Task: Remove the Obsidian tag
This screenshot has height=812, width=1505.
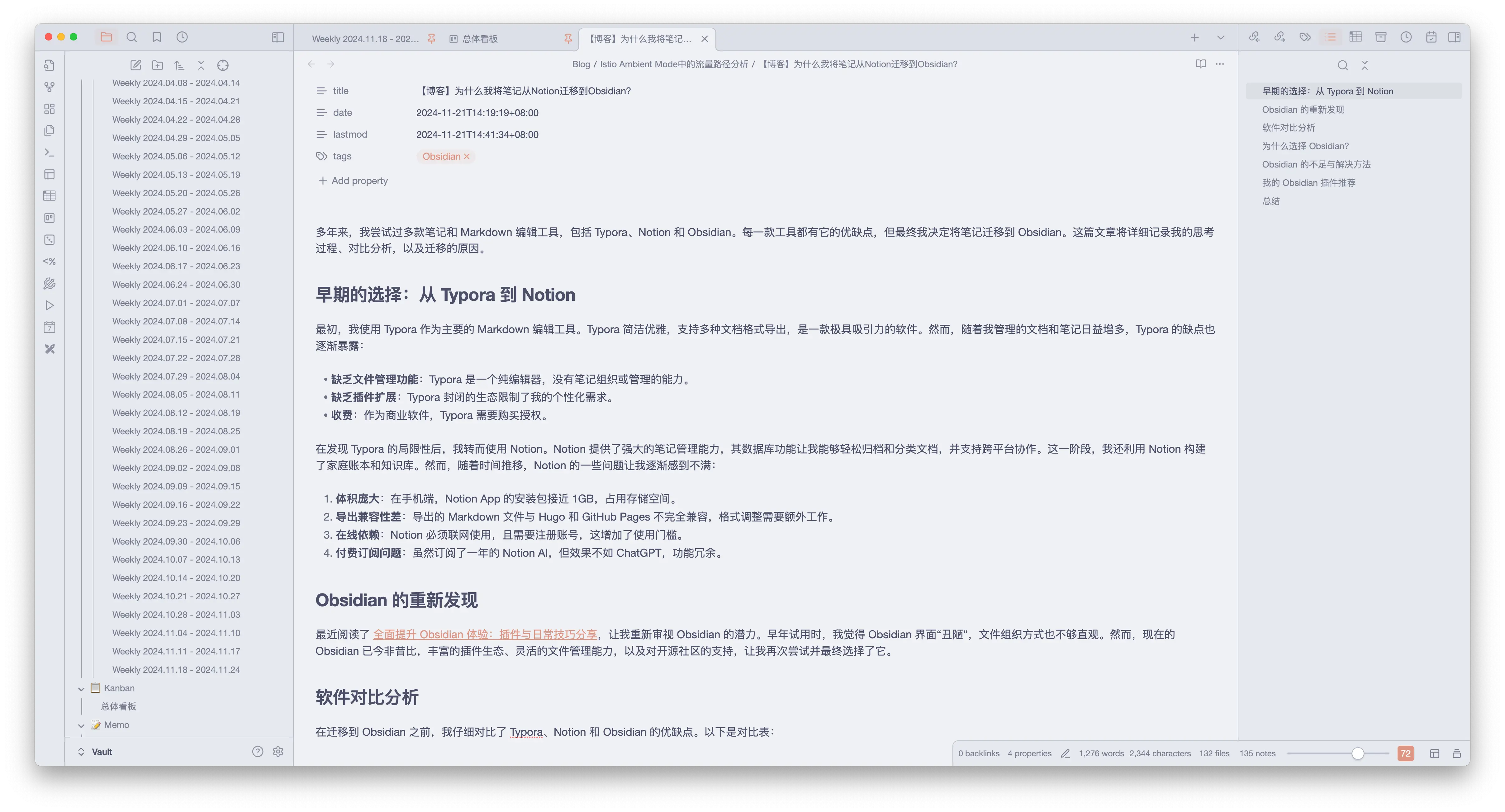Action: [x=467, y=157]
